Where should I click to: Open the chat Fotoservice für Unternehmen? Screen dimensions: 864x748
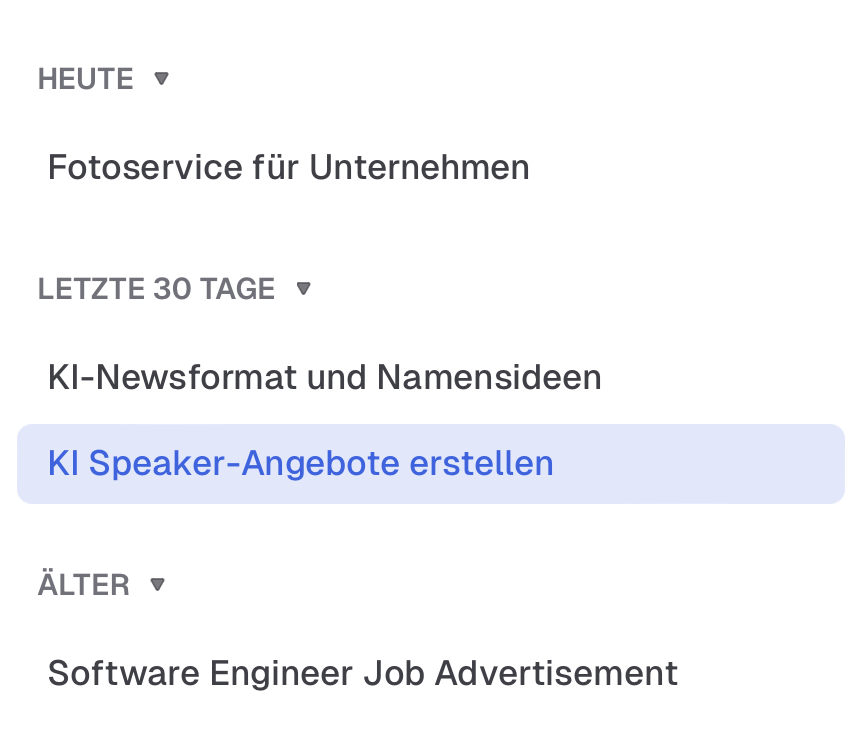[x=288, y=167]
